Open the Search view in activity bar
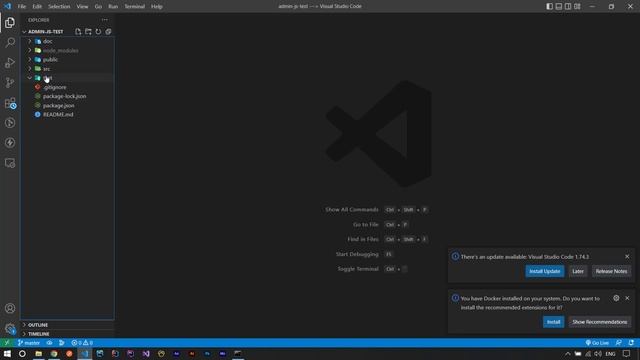Image resolution: width=640 pixels, height=360 pixels. click(x=10, y=42)
